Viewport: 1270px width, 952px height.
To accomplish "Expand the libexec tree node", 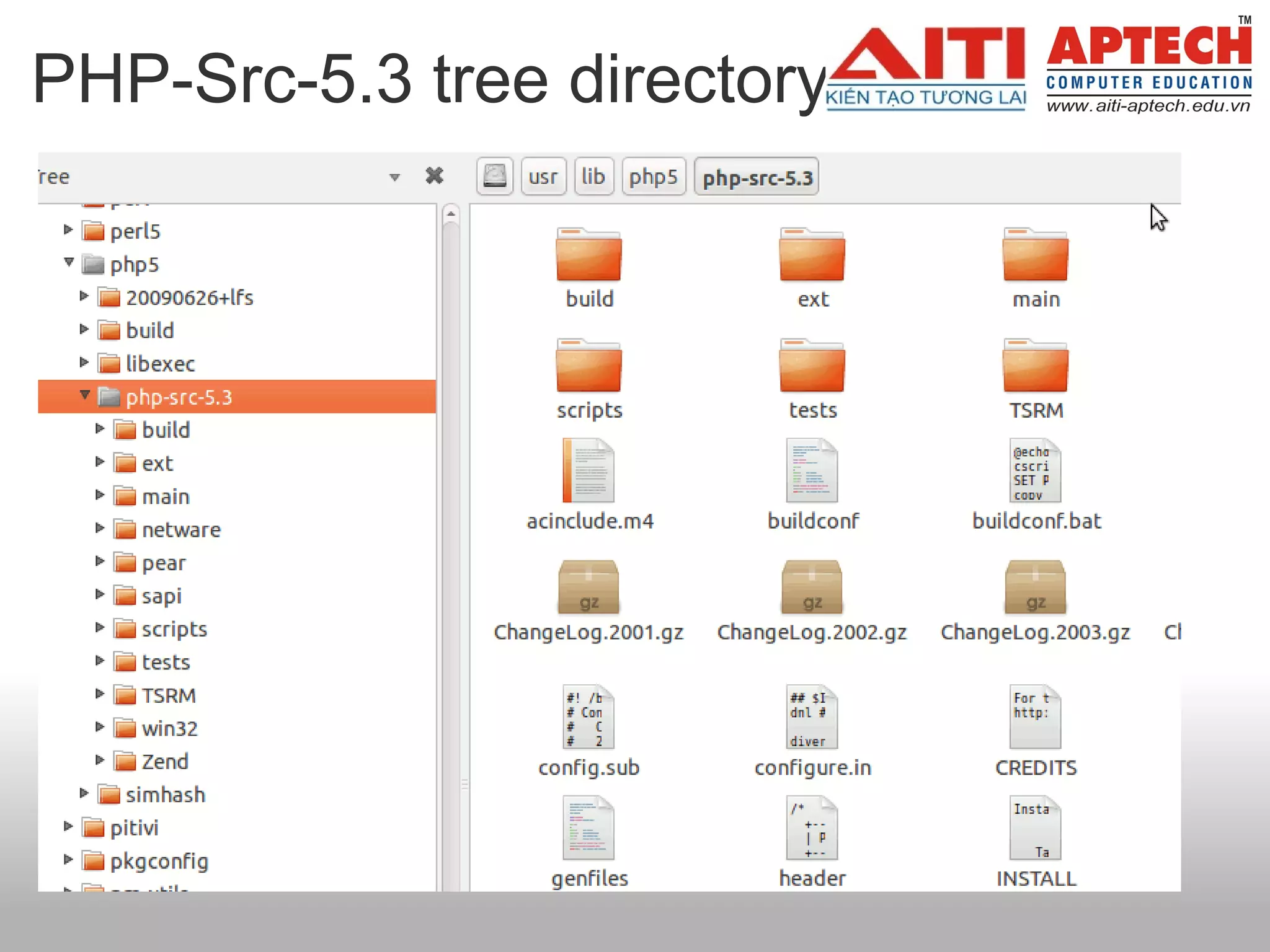I will pyautogui.click(x=84, y=363).
